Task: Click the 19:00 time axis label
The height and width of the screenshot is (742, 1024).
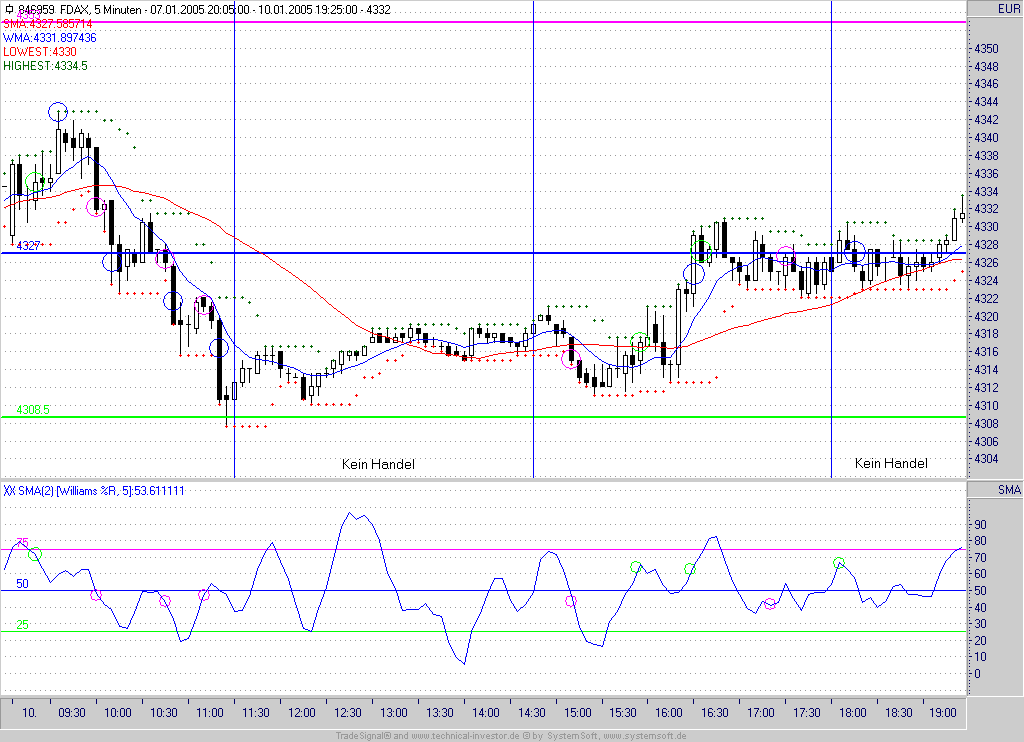Action: (x=942, y=713)
